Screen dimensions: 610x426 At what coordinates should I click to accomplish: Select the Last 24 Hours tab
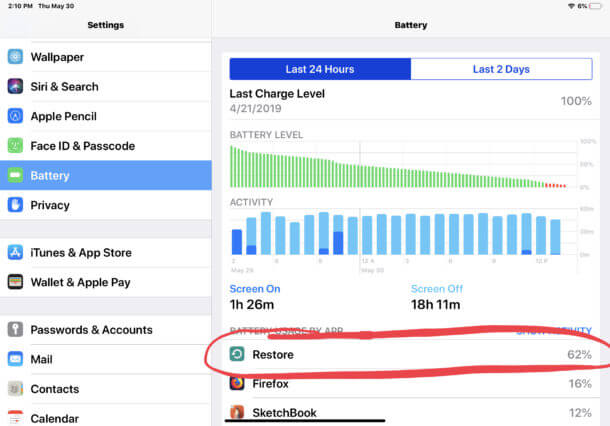click(320, 69)
